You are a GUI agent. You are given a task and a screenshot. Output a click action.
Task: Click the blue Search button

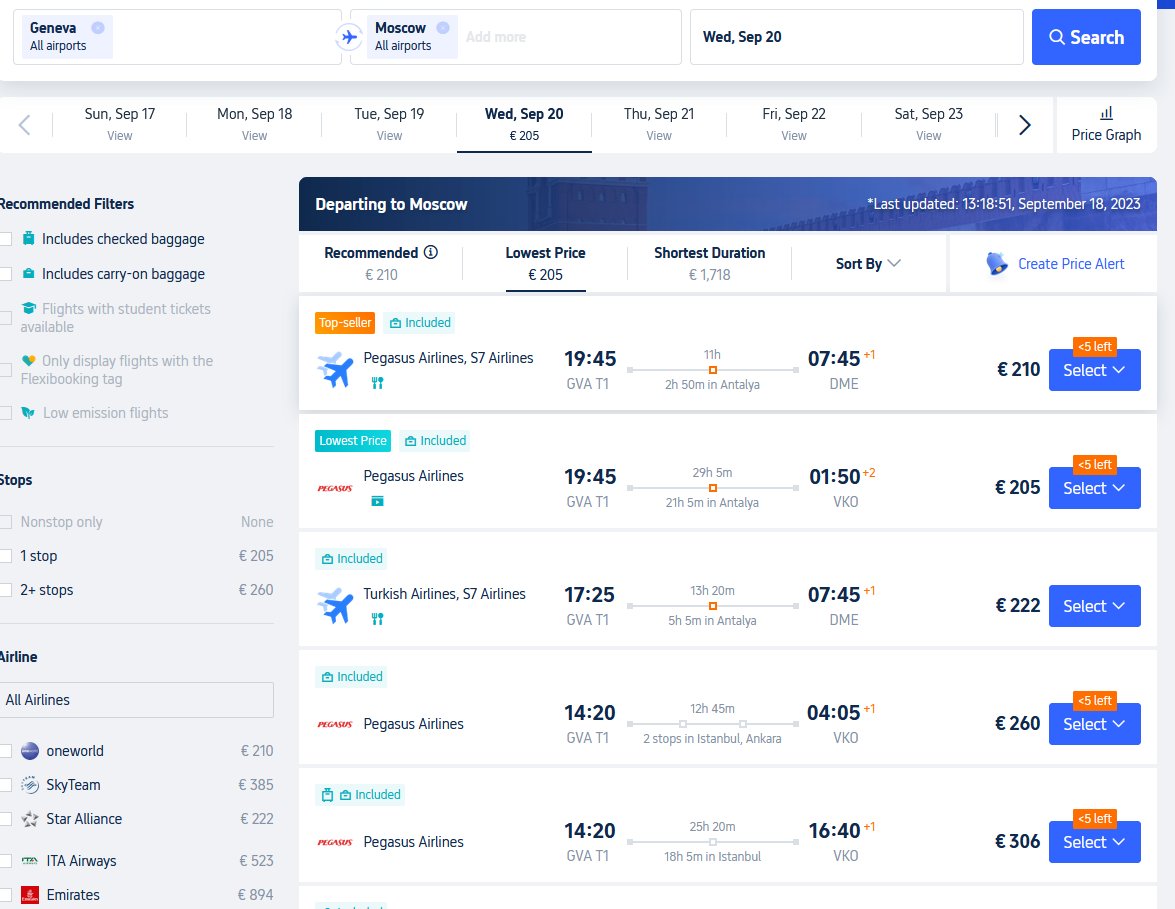[x=1086, y=37]
